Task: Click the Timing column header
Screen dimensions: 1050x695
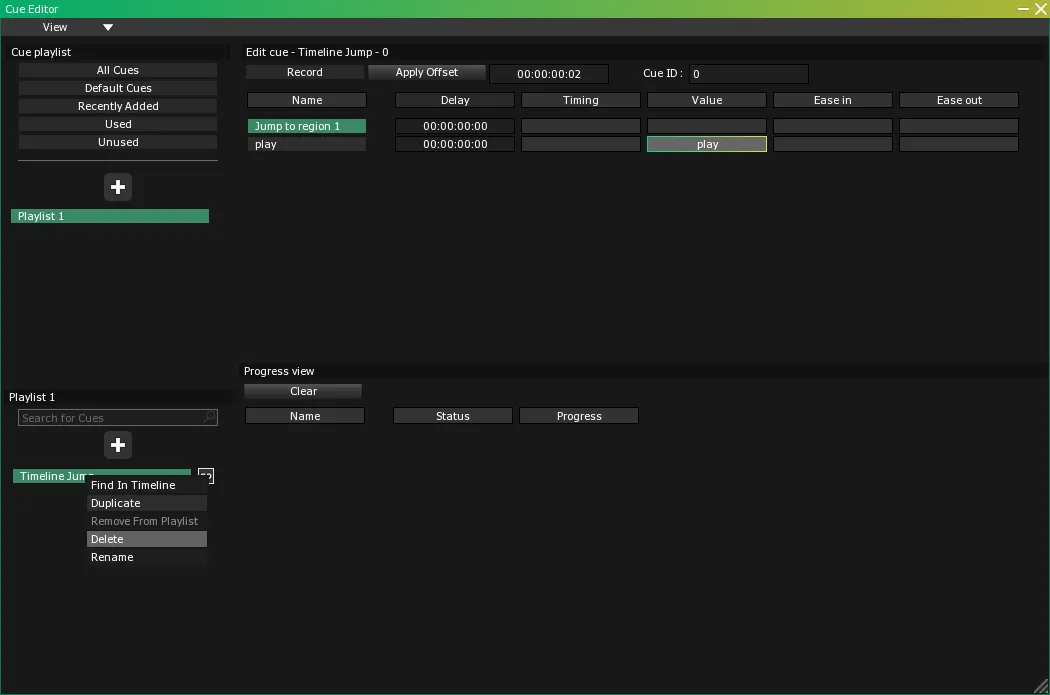Action: pos(581,100)
